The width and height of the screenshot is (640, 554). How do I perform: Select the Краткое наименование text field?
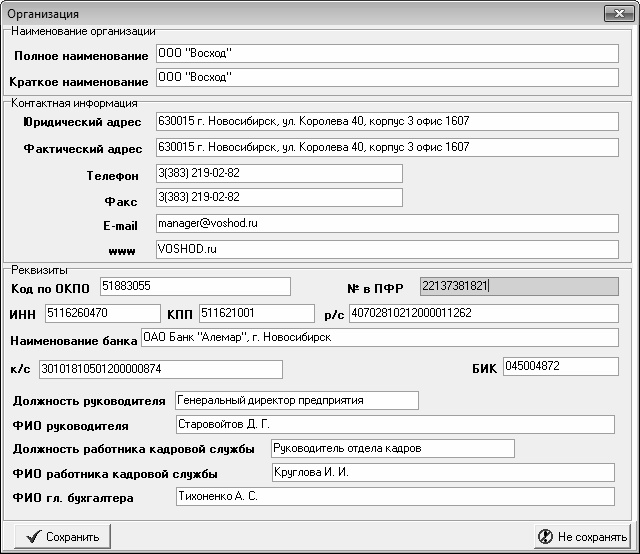point(387,78)
